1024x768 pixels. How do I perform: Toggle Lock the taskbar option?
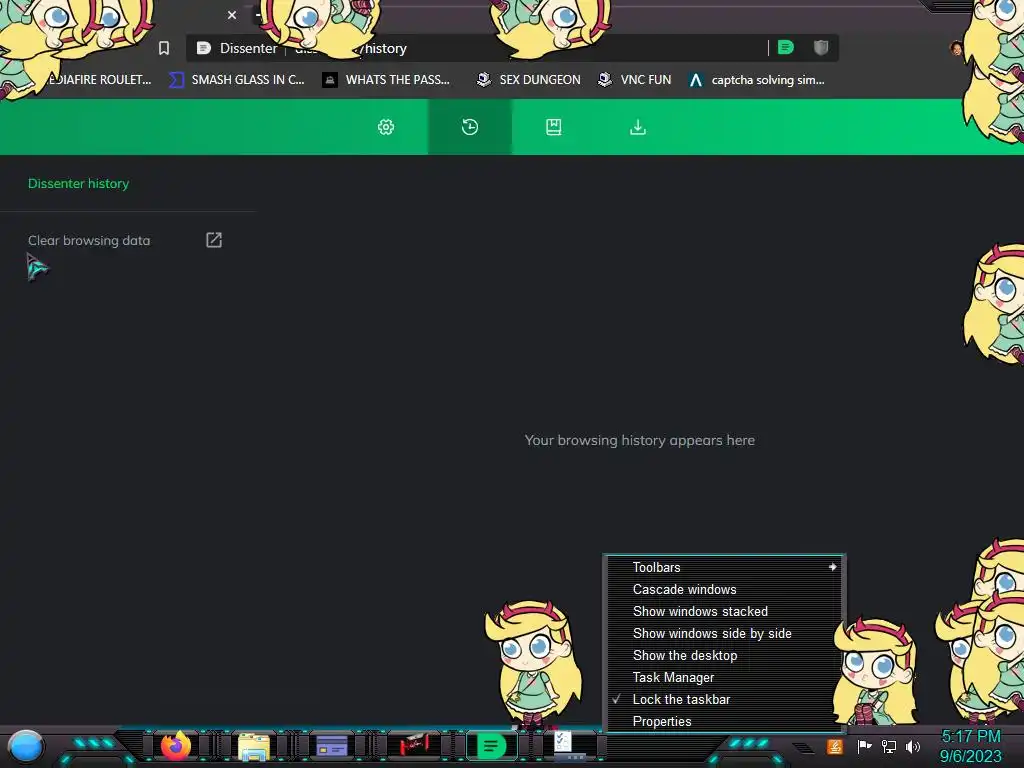coord(724,699)
